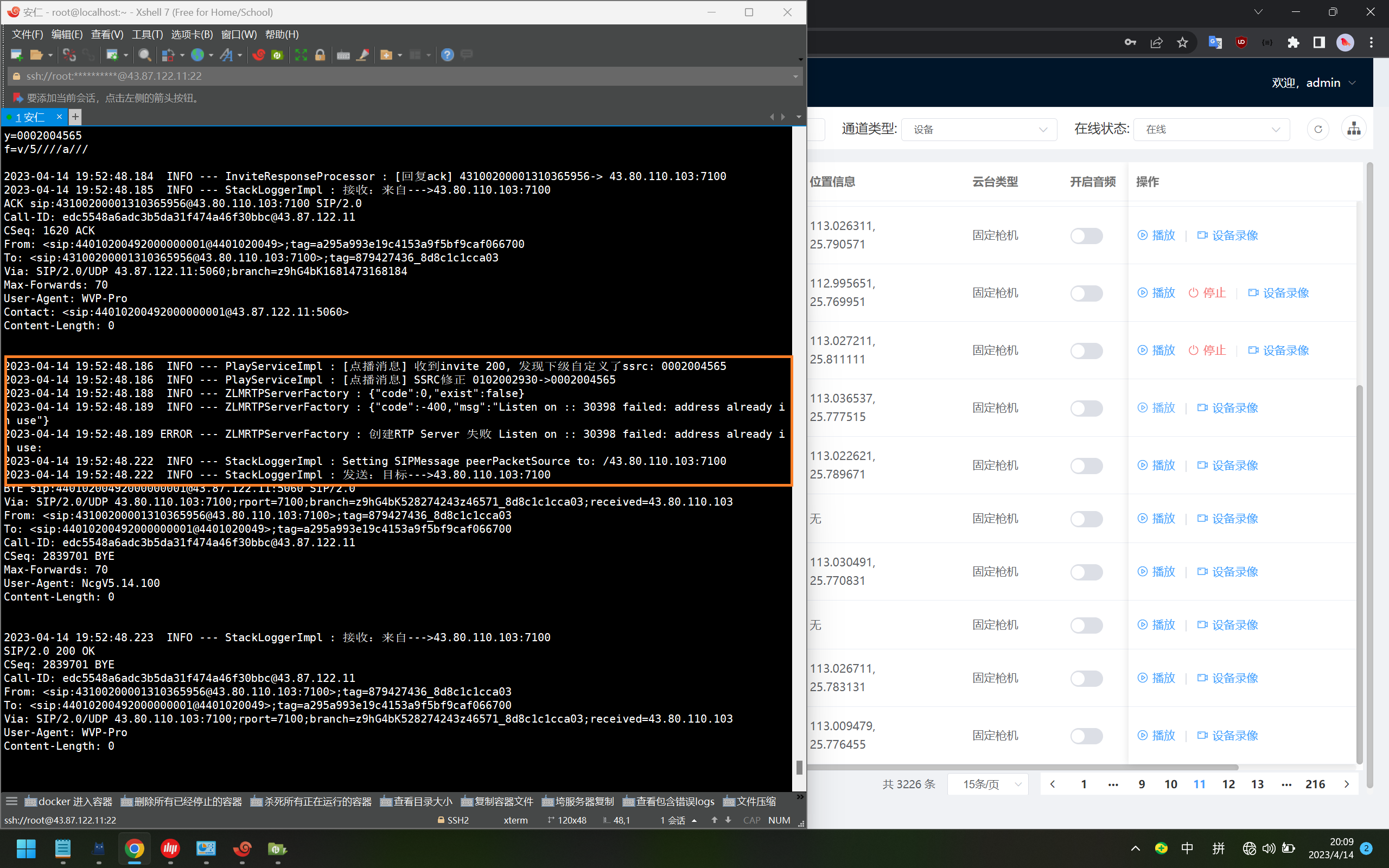Open the topology view icon beside refresh

[x=1353, y=129]
